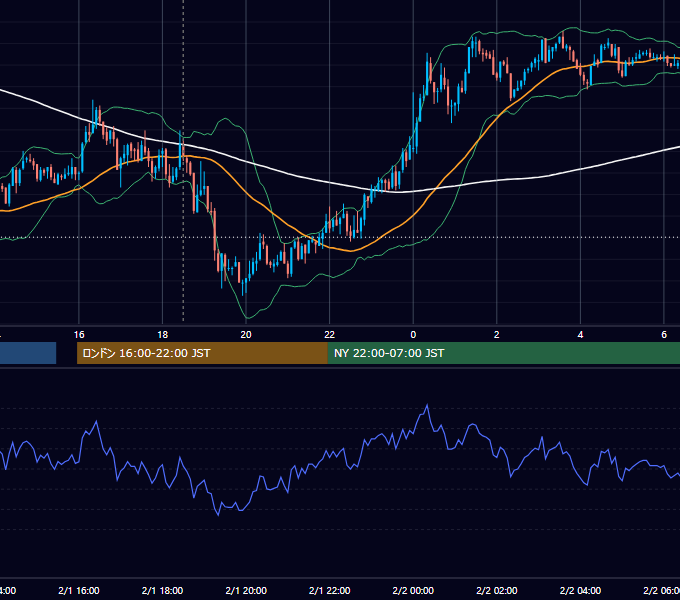Click the 0 hour label on price chart axis

413,335
